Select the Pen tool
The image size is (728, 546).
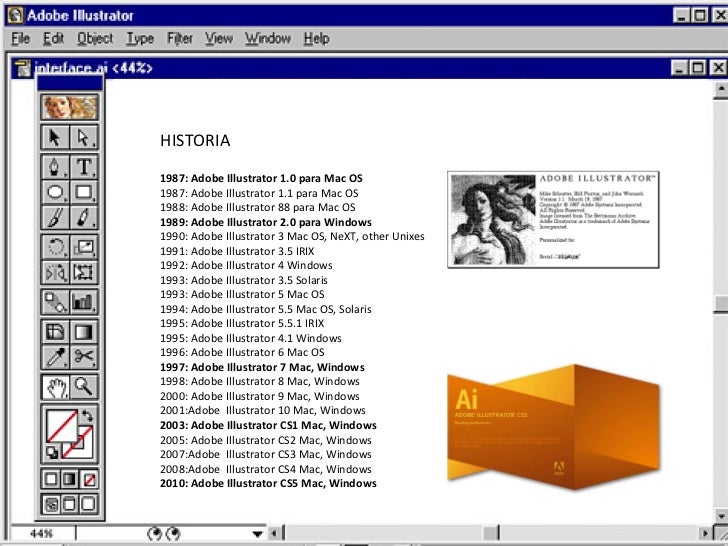click(55, 167)
